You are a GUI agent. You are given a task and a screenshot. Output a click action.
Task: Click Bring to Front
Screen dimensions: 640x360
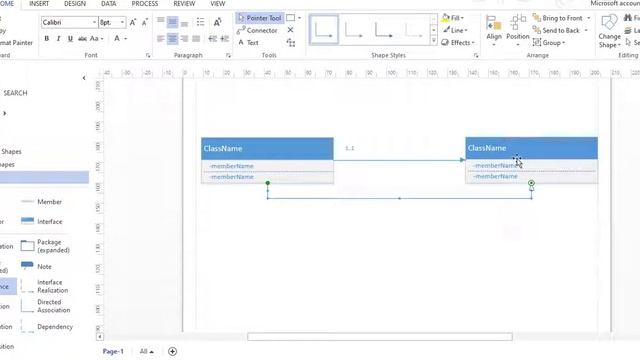(558, 18)
